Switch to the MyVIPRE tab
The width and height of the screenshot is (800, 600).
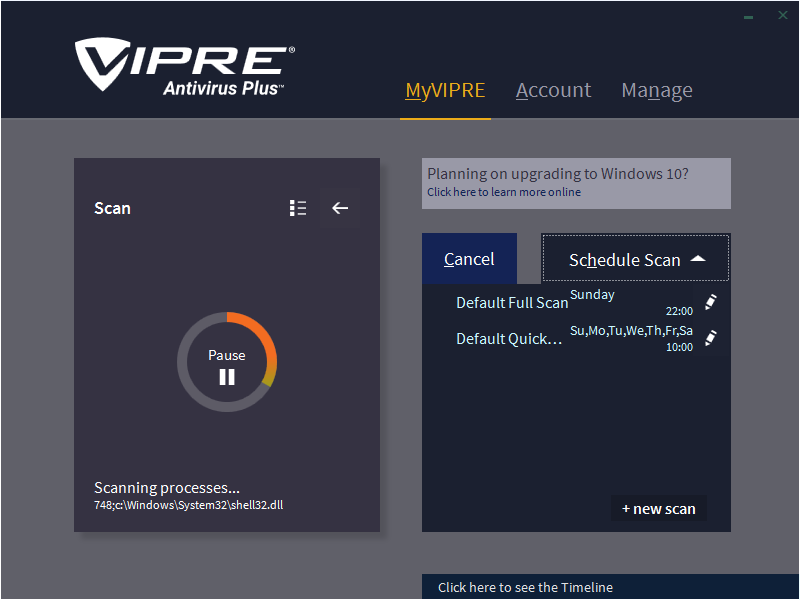[x=445, y=91]
